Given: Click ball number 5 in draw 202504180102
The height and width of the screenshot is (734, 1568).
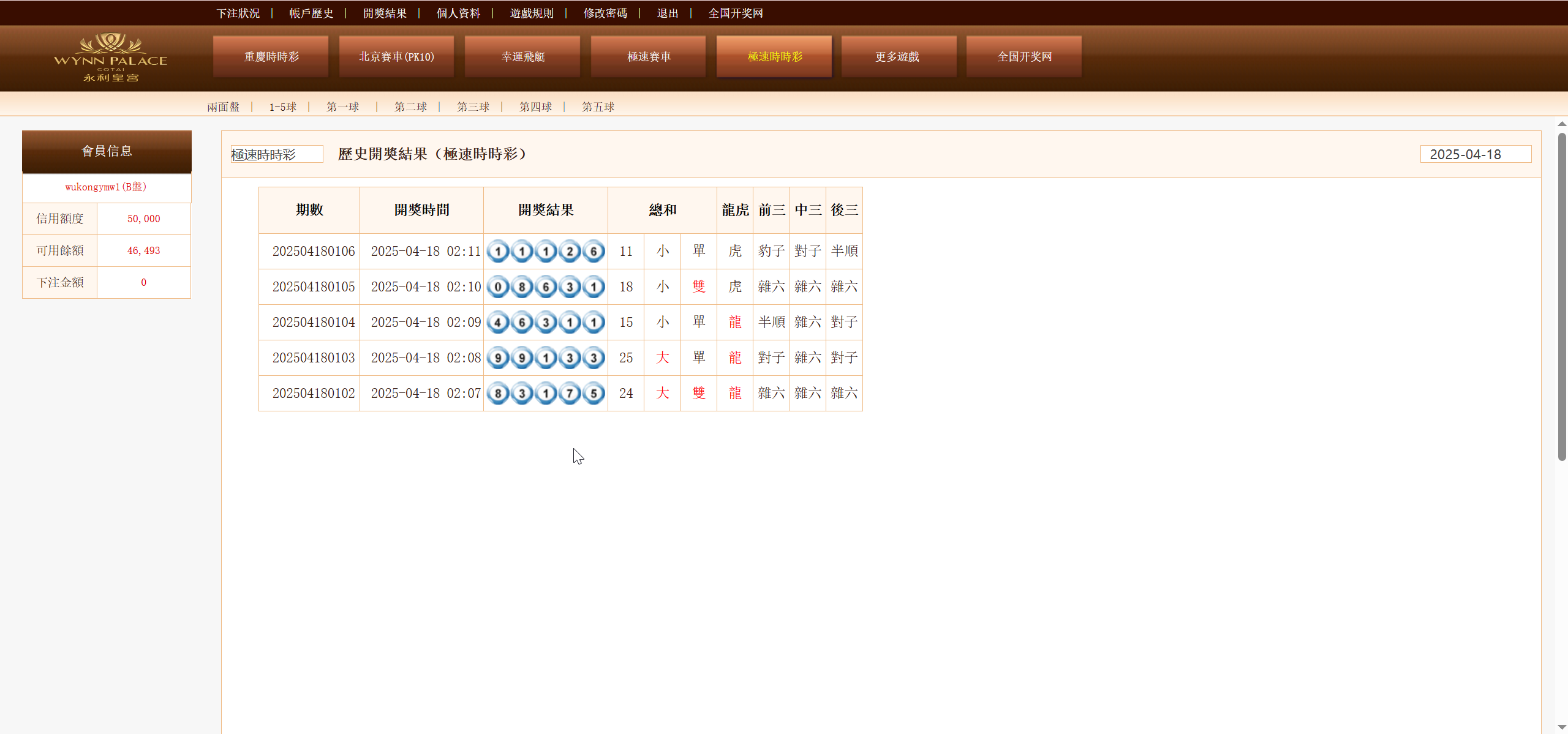Looking at the screenshot, I should tap(593, 394).
